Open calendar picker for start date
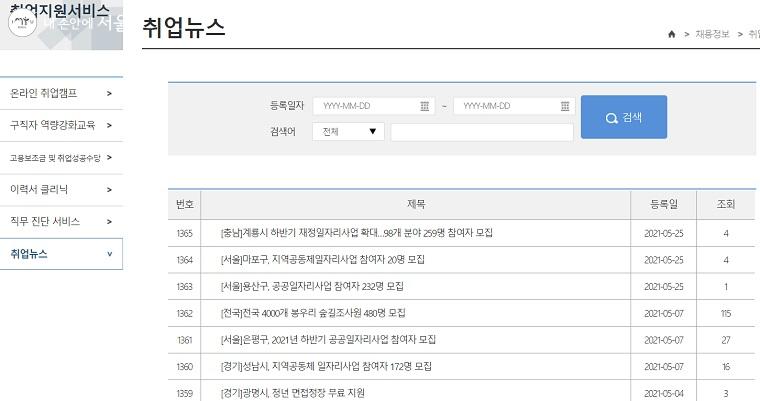This screenshot has height=401, width=760. 425,106
